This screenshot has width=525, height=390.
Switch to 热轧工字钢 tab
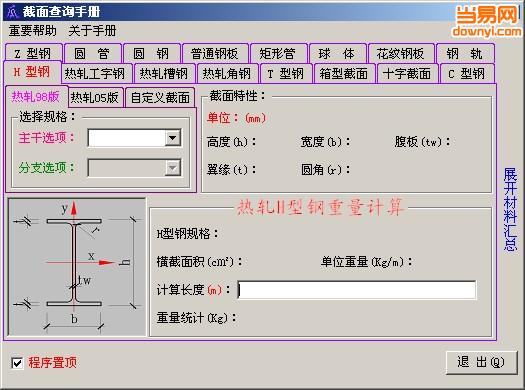tap(96, 73)
